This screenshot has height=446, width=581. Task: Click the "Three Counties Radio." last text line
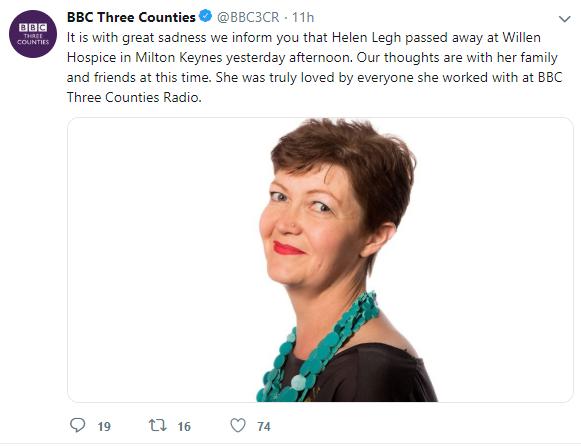tap(134, 97)
